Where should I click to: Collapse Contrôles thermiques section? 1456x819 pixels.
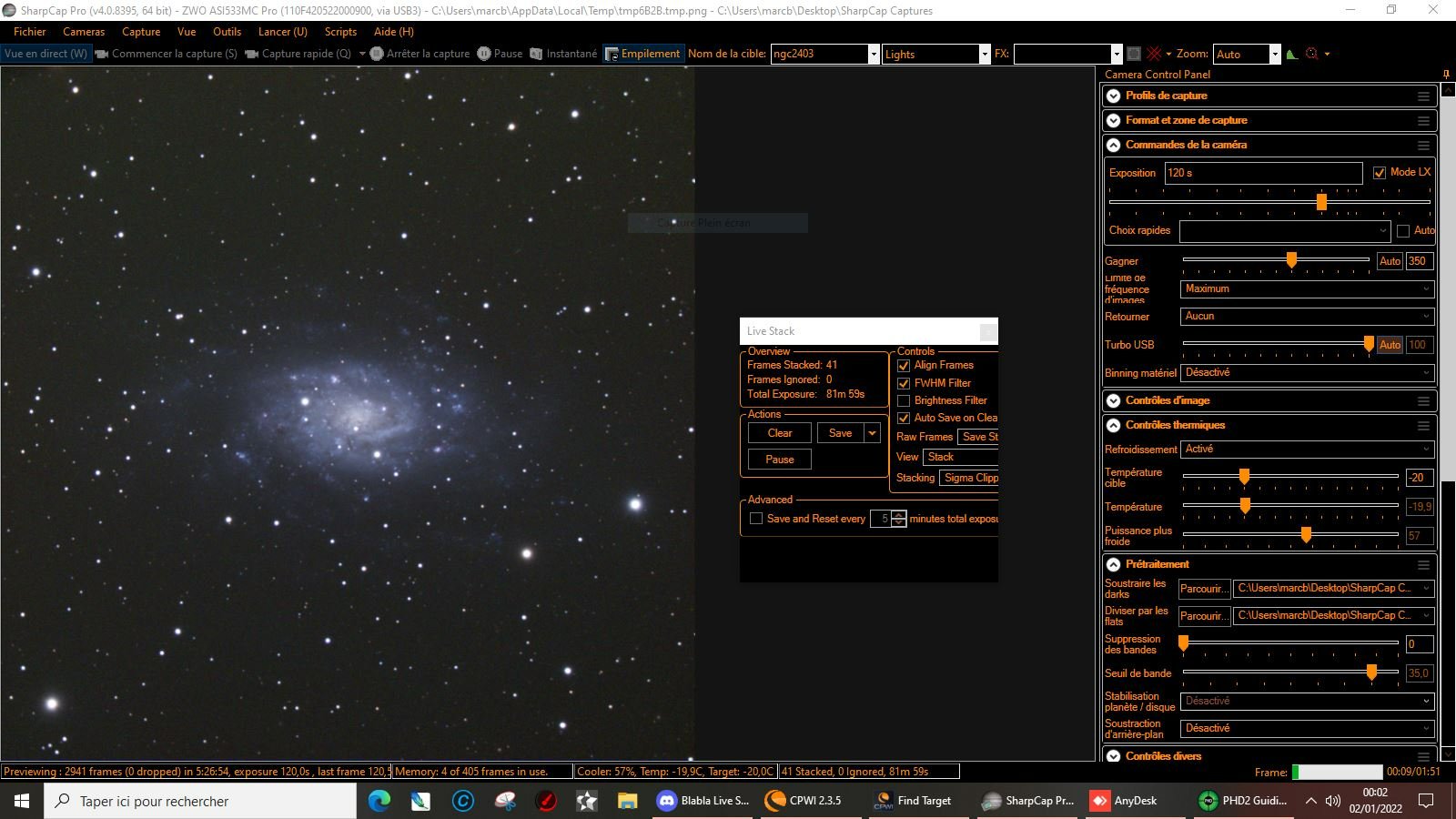pyautogui.click(x=1113, y=425)
